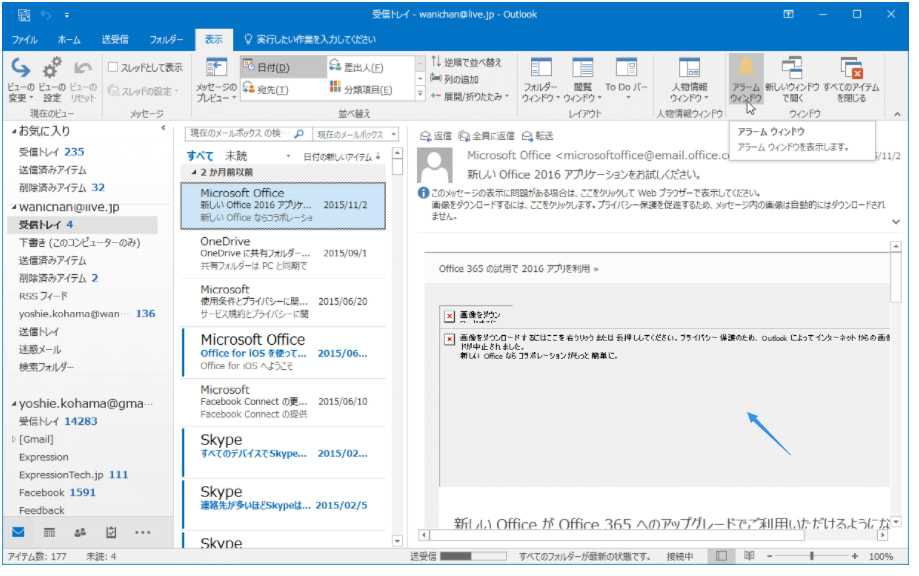This screenshot has width=919, height=576.
Task: Switch to Tasks view icon
Action: [111, 532]
